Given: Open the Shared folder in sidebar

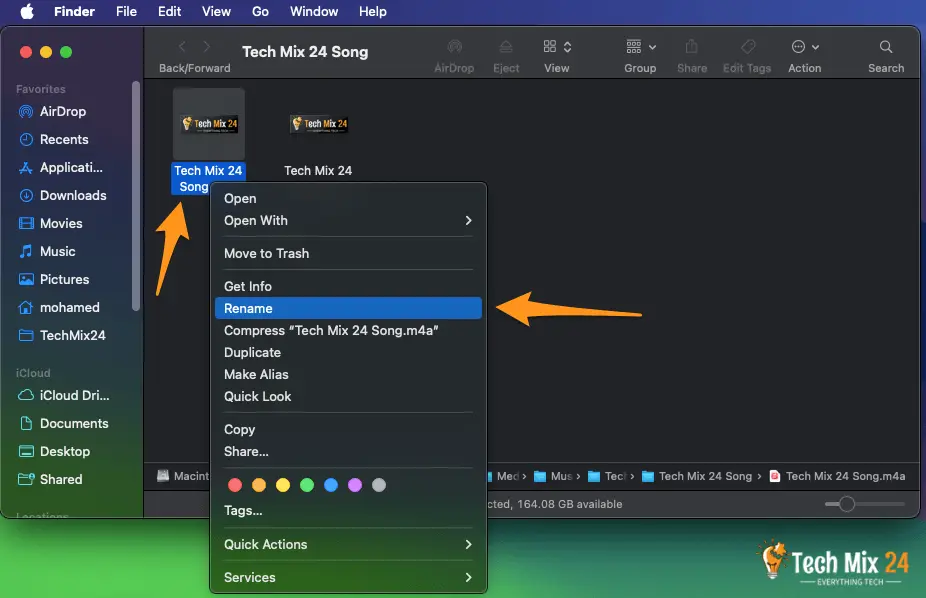Looking at the screenshot, I should pos(50,479).
